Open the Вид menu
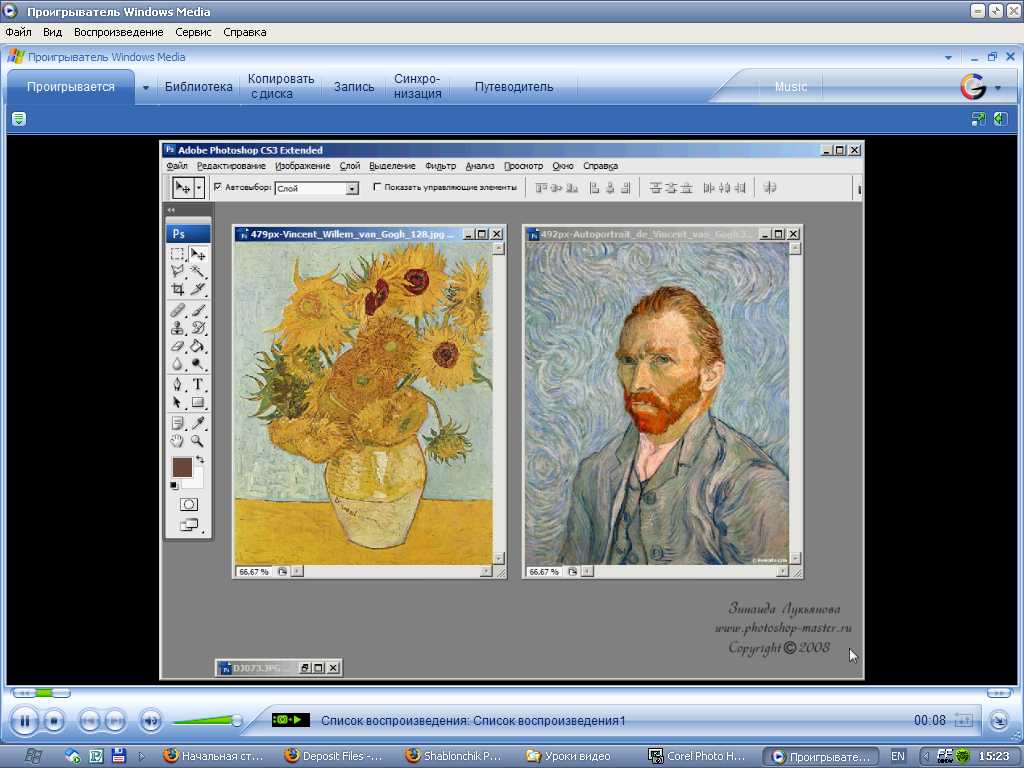The height and width of the screenshot is (768, 1024). point(52,32)
